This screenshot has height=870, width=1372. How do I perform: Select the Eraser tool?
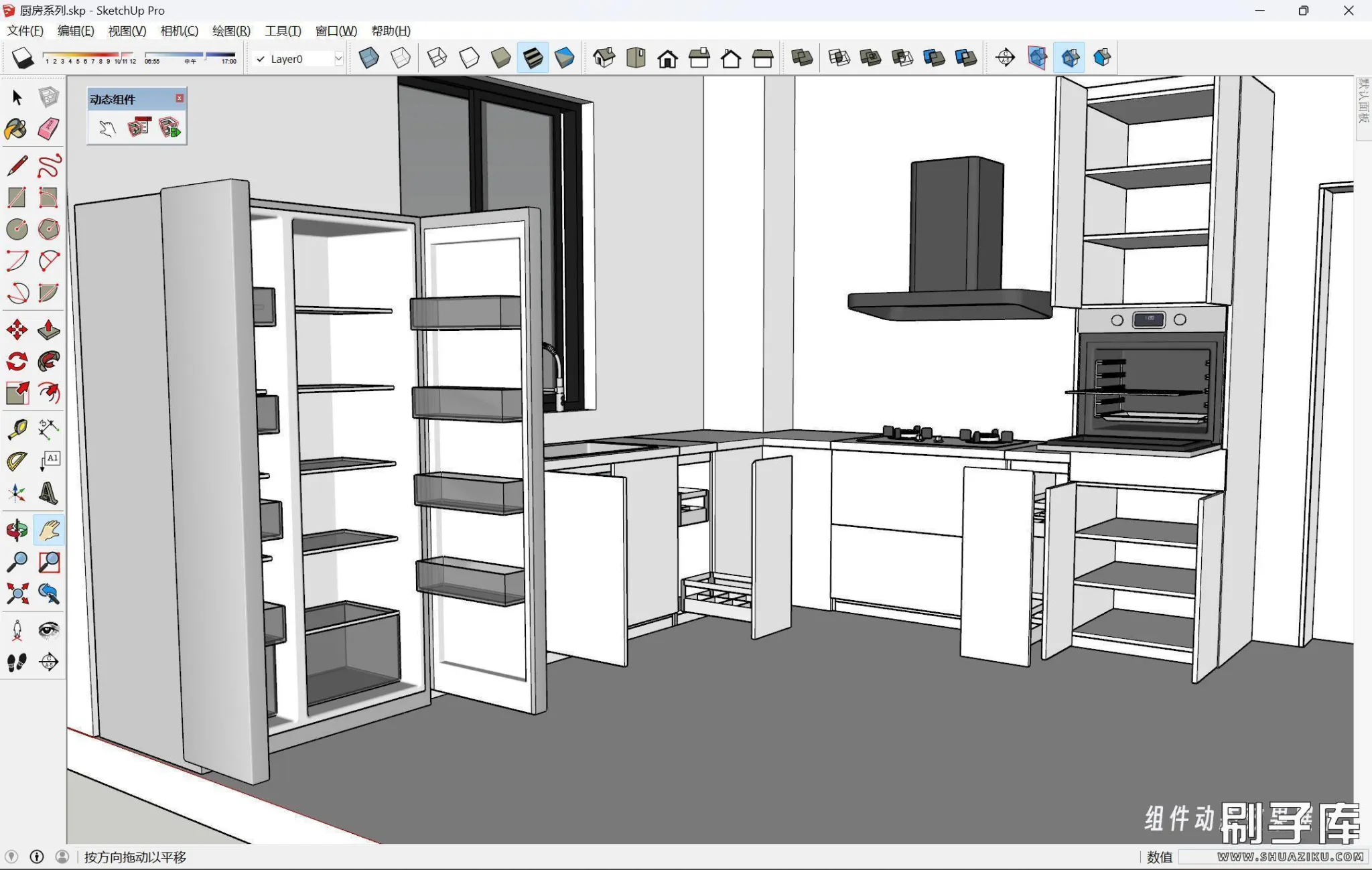coord(48,129)
